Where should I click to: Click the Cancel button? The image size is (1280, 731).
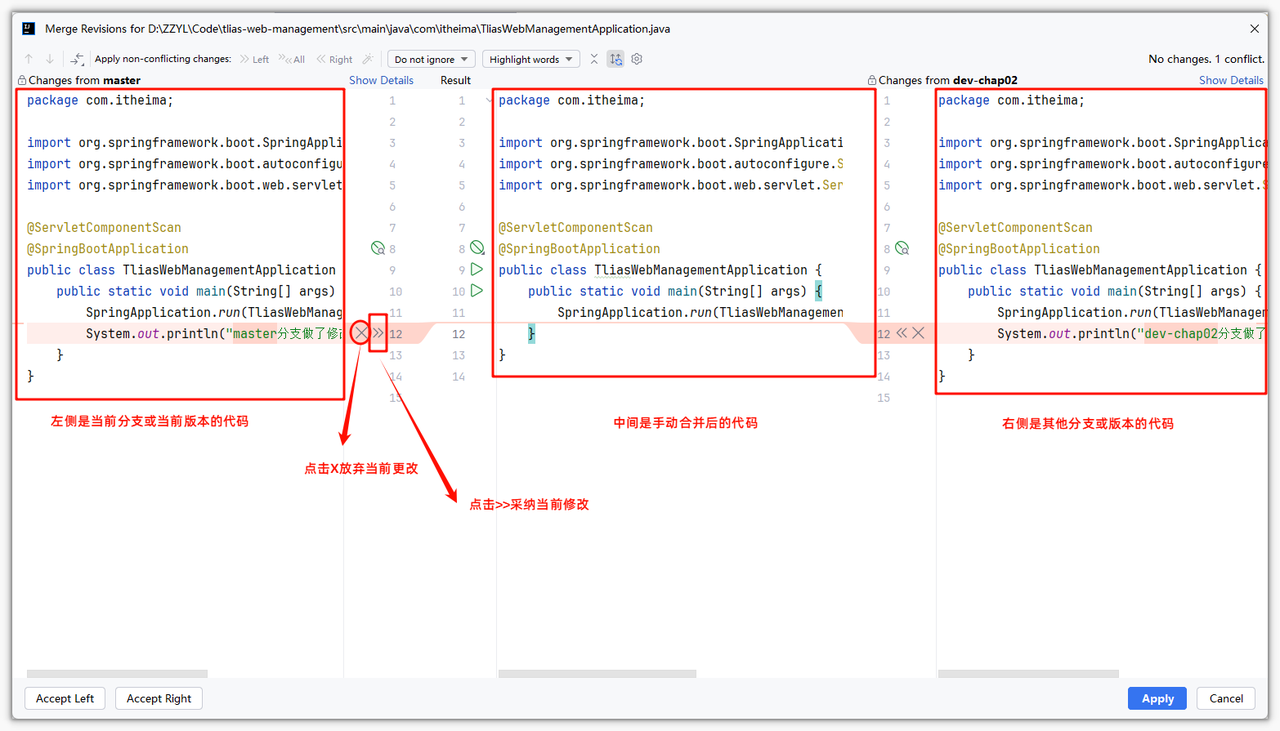point(1226,698)
